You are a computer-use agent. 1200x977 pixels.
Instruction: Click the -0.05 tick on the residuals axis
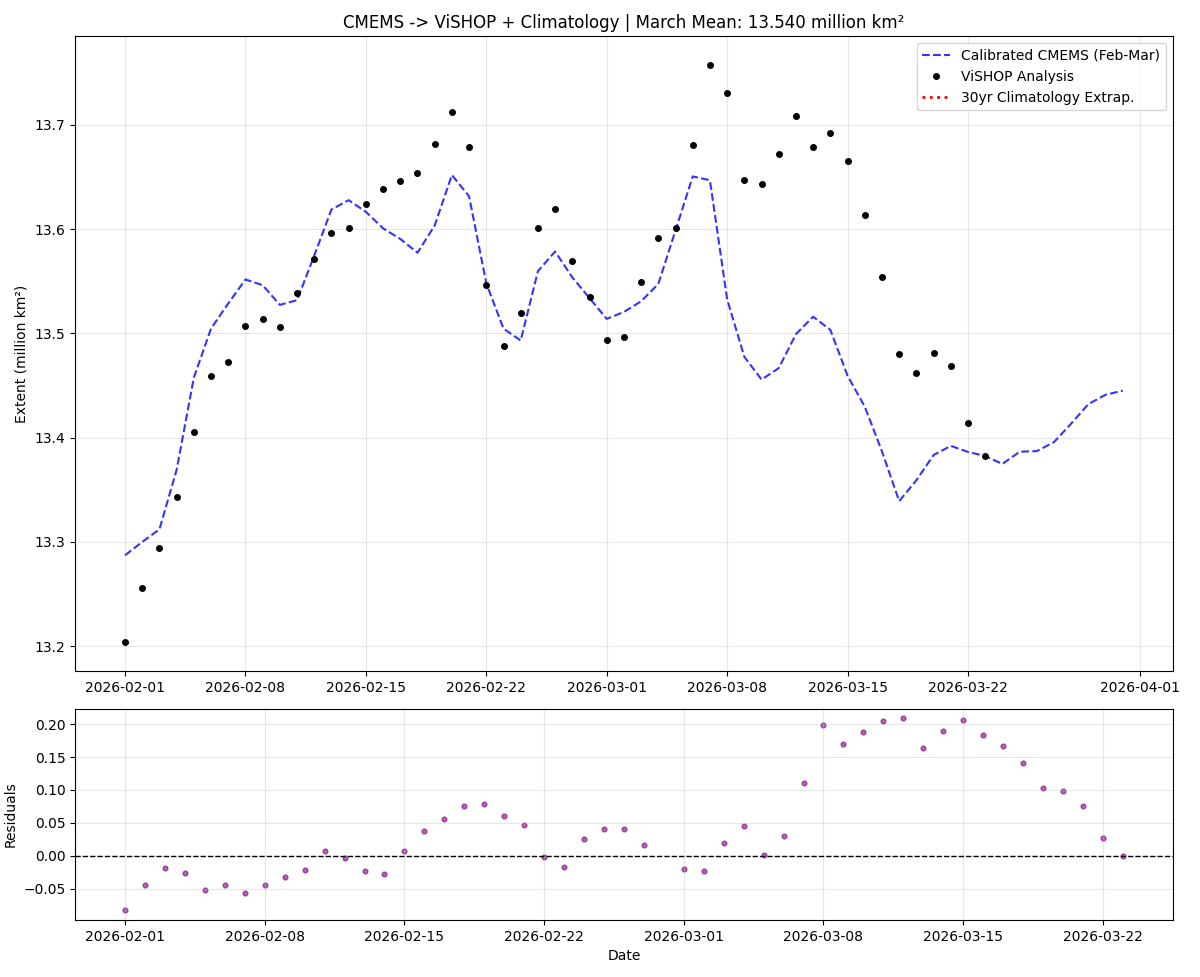click(44, 889)
